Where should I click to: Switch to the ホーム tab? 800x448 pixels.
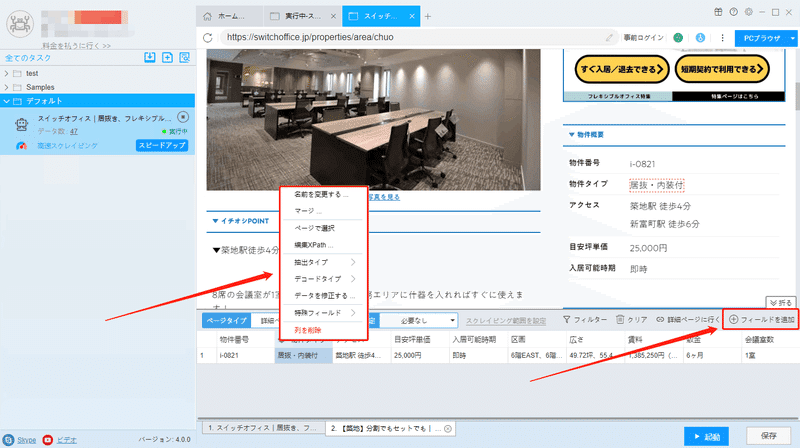click(x=230, y=16)
